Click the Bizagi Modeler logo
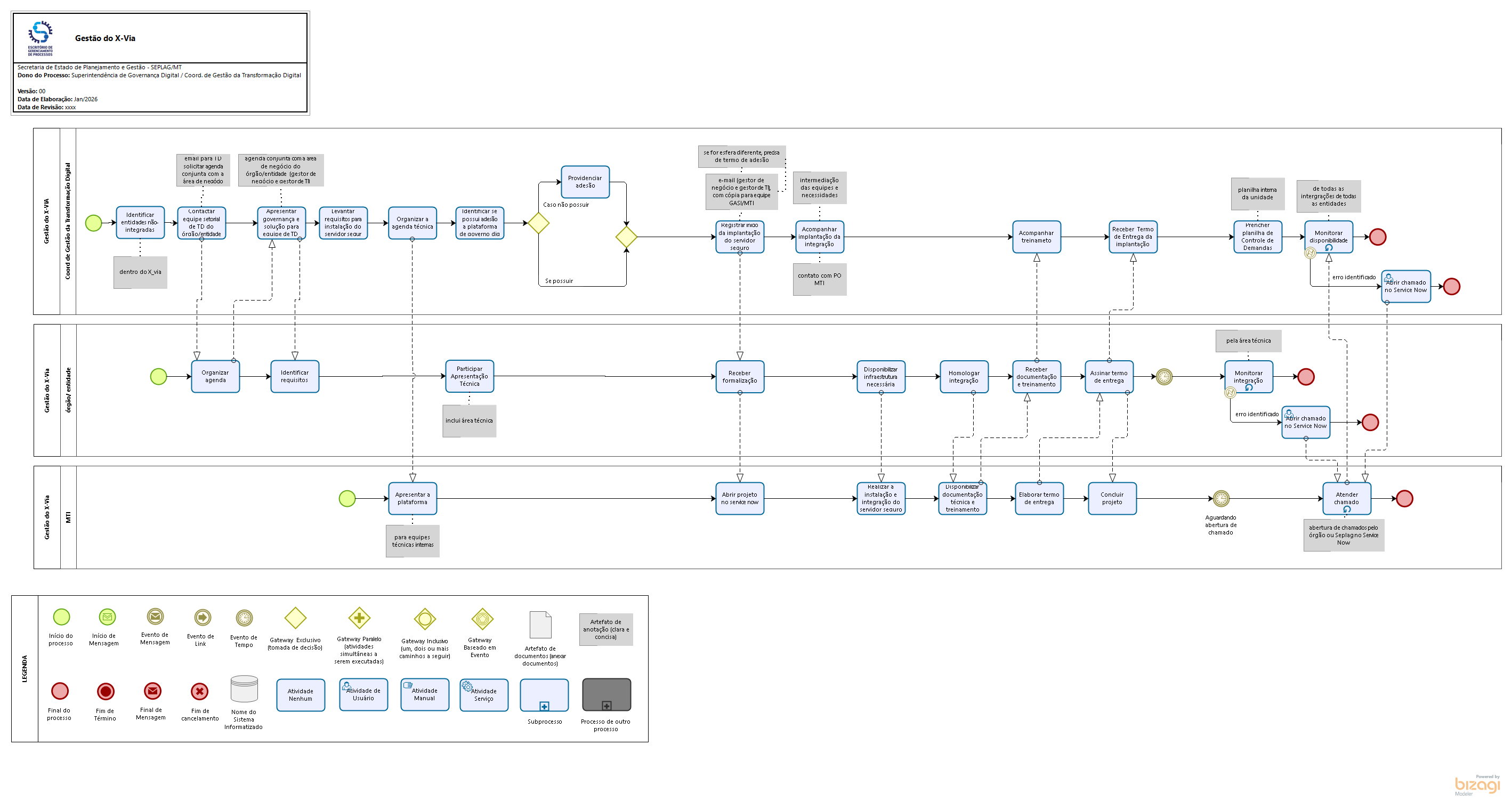 1477,785
